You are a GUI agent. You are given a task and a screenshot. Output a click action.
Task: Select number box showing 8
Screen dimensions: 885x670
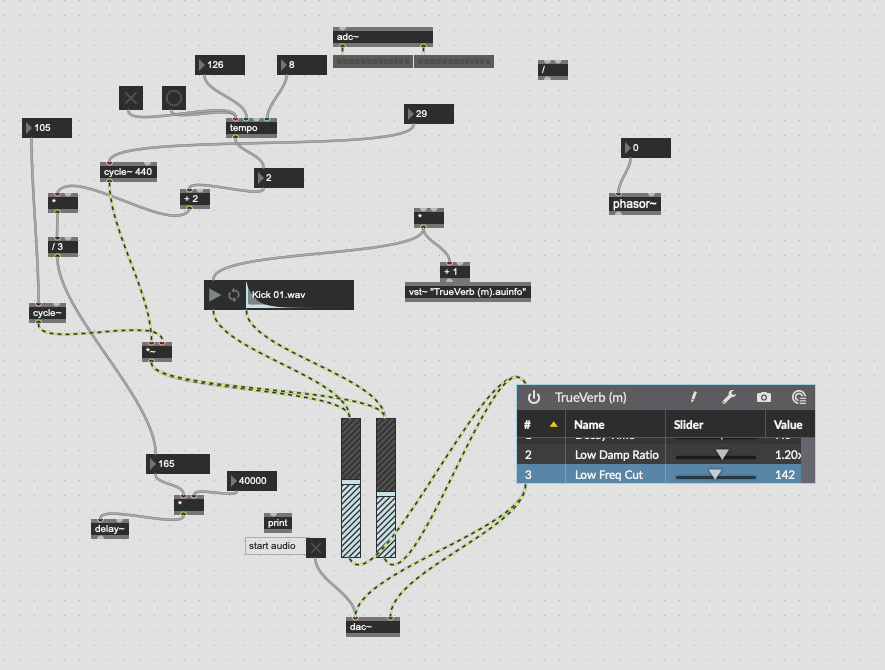[302, 65]
